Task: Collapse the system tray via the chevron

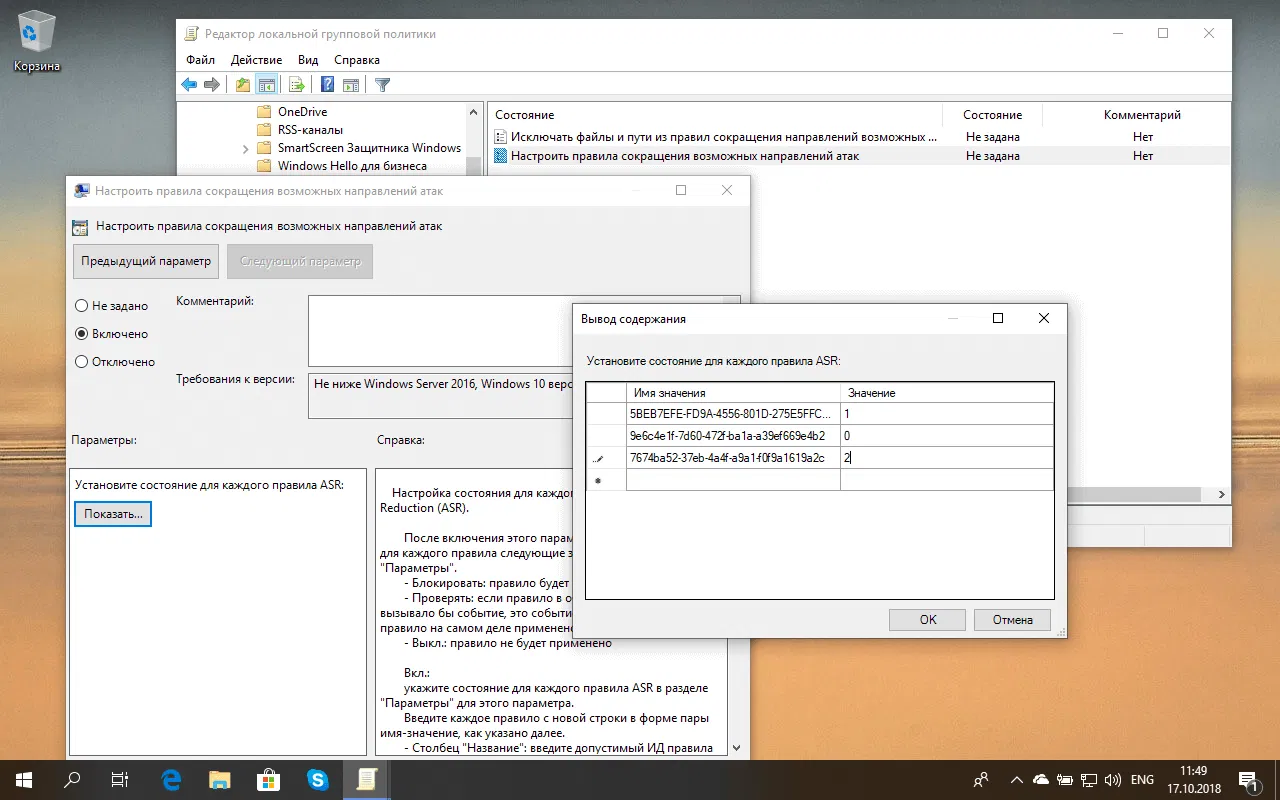Action: 1016,779
